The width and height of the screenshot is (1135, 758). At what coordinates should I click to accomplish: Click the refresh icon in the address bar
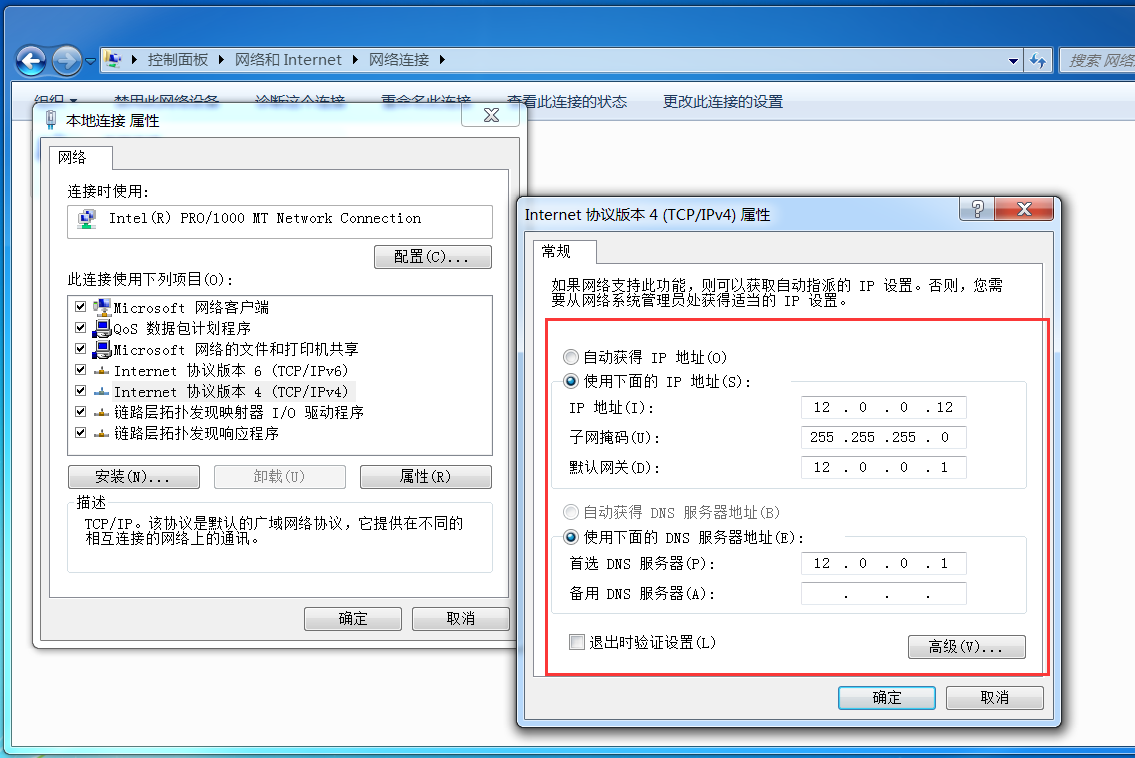coord(1039,60)
